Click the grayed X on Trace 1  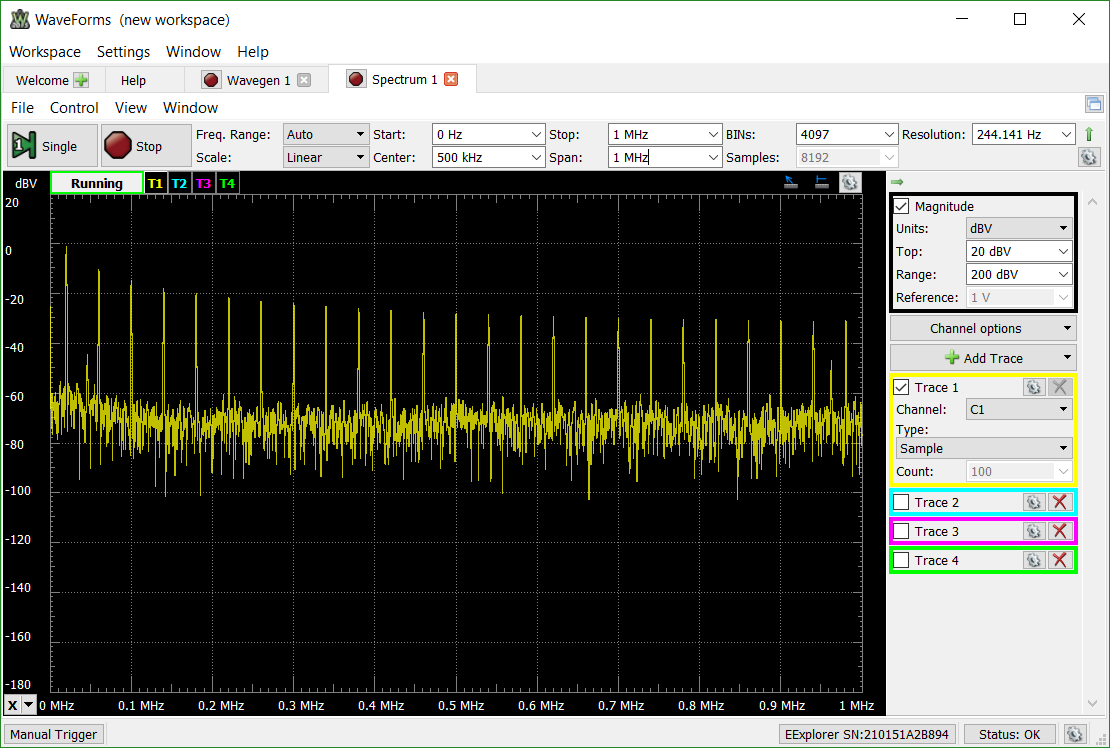(x=1060, y=387)
